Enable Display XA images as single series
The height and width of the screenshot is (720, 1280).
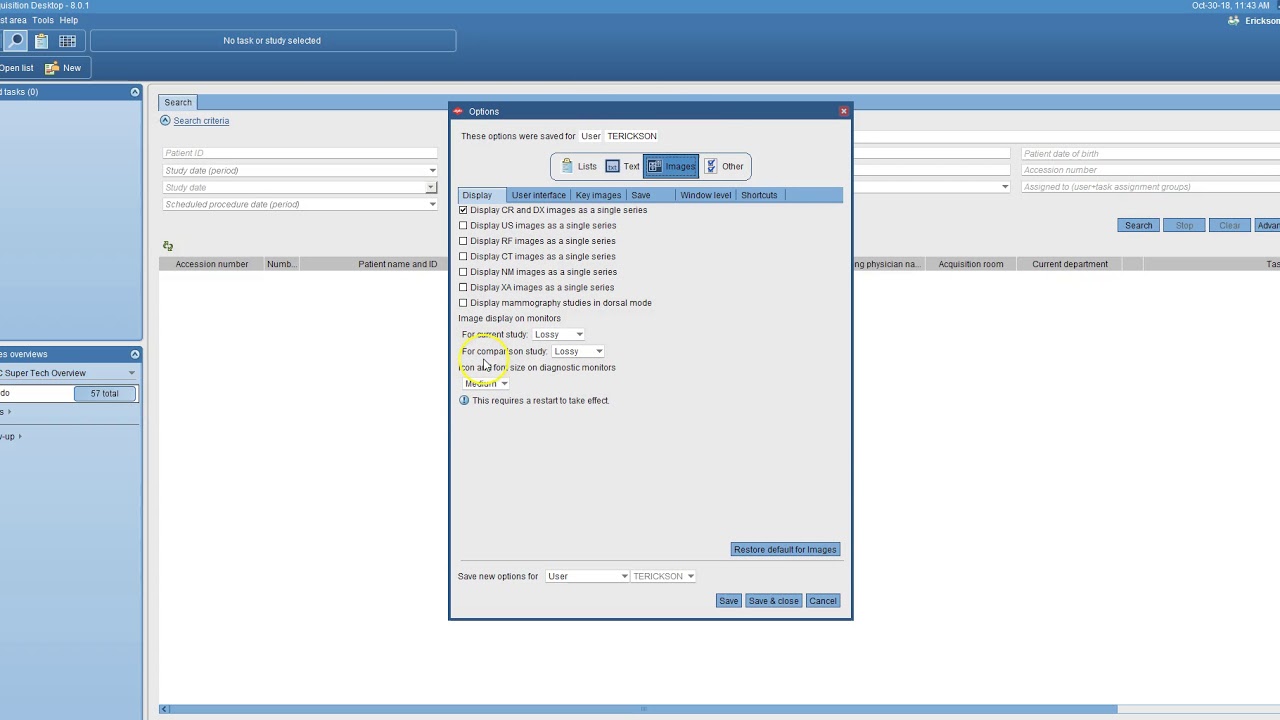(463, 288)
